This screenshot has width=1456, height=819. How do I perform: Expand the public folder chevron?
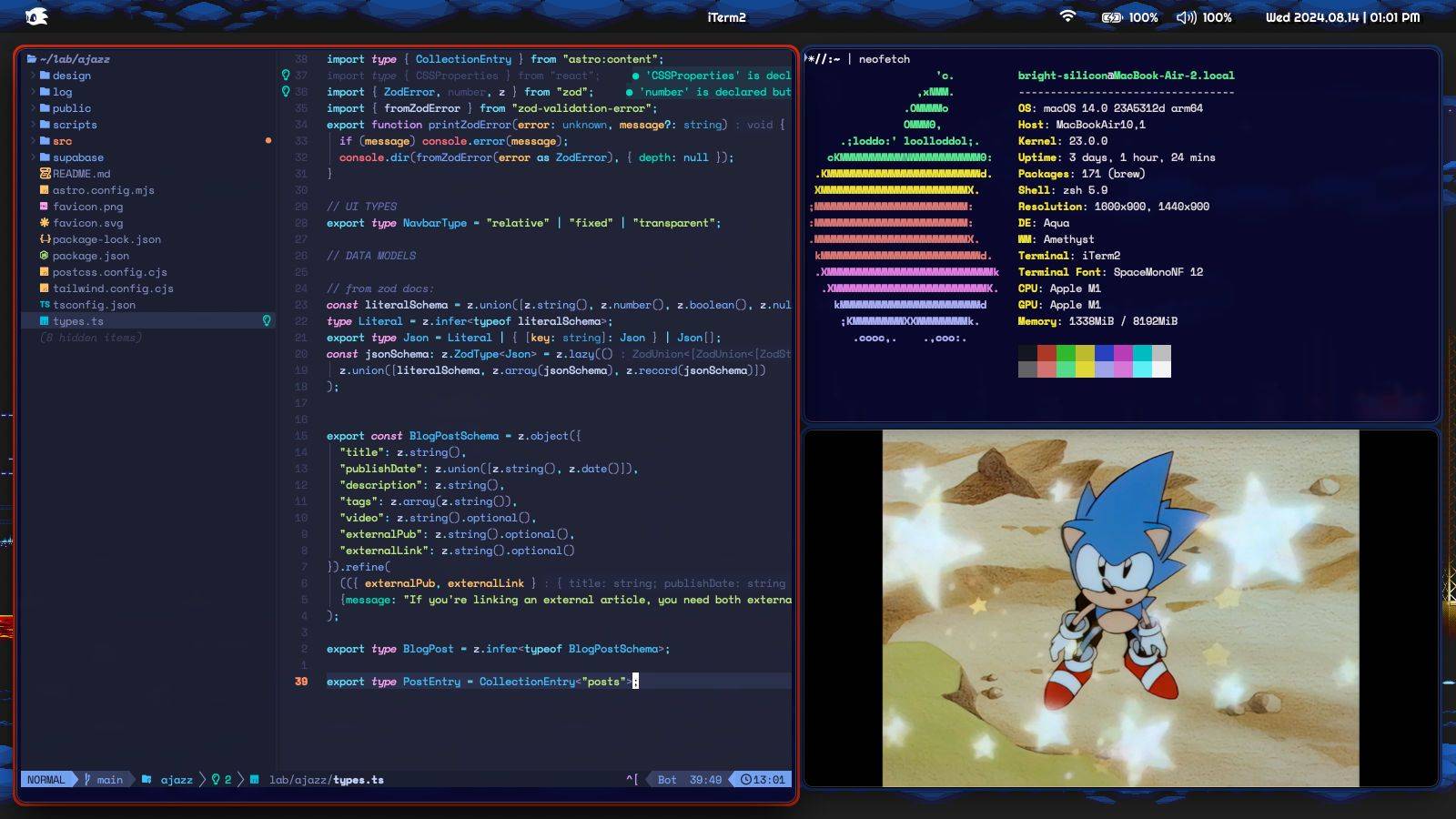pyautogui.click(x=33, y=108)
